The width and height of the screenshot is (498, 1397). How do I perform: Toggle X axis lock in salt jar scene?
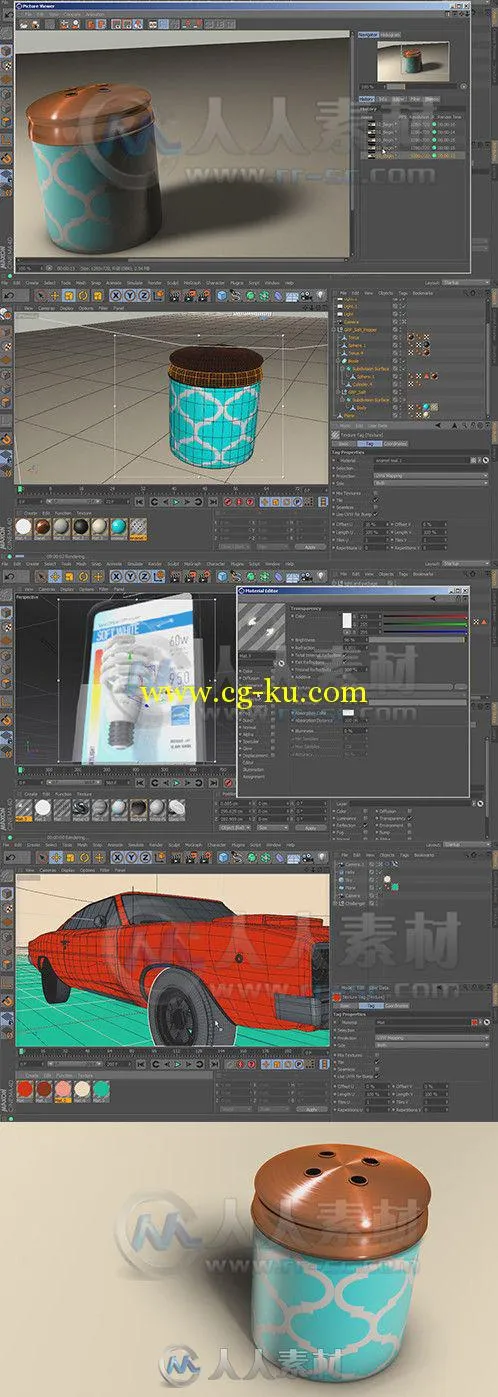click(x=116, y=296)
